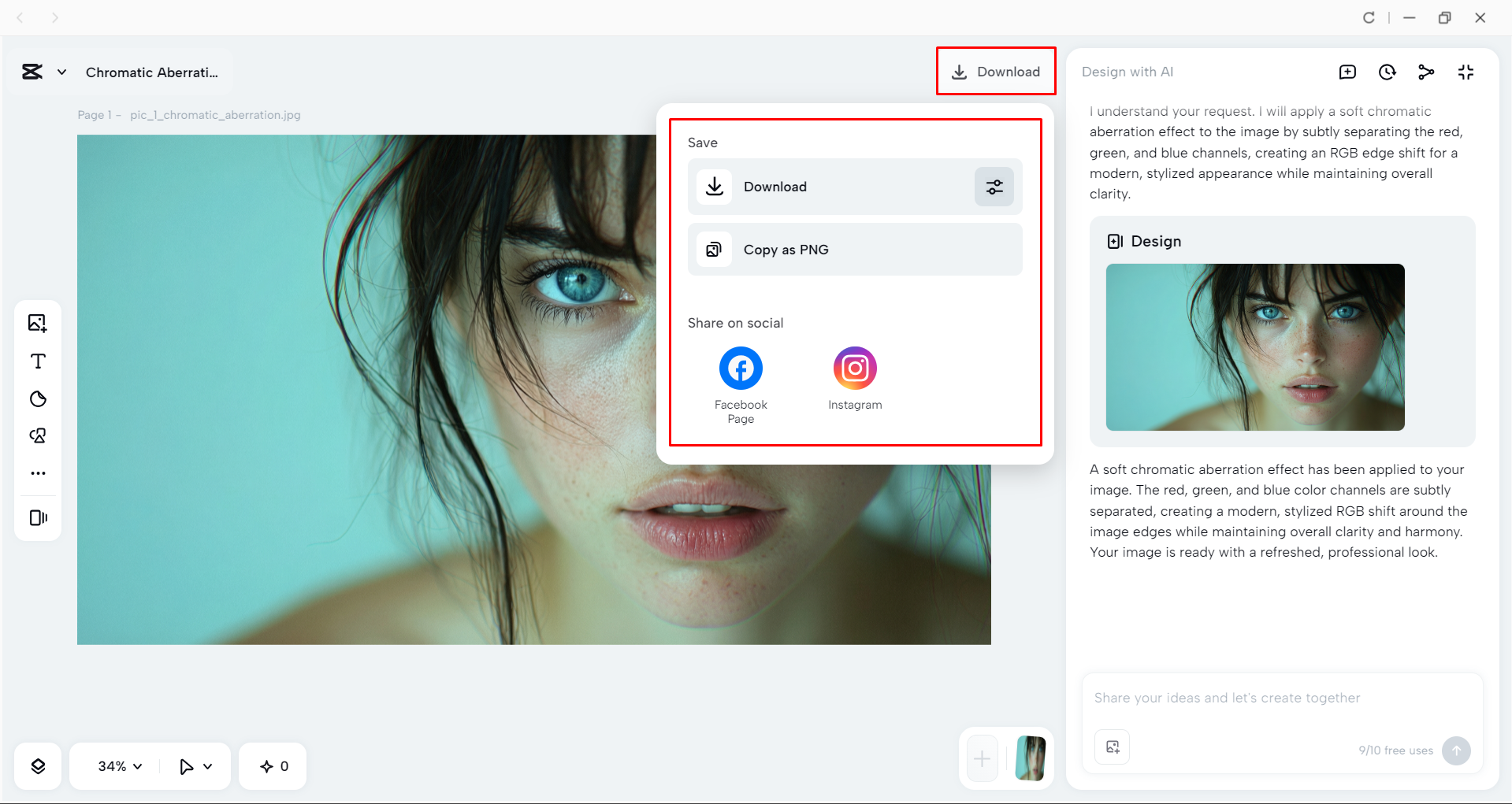The image size is (1512, 804).
Task: Focus the Share your ideas input field
Action: 1282,698
